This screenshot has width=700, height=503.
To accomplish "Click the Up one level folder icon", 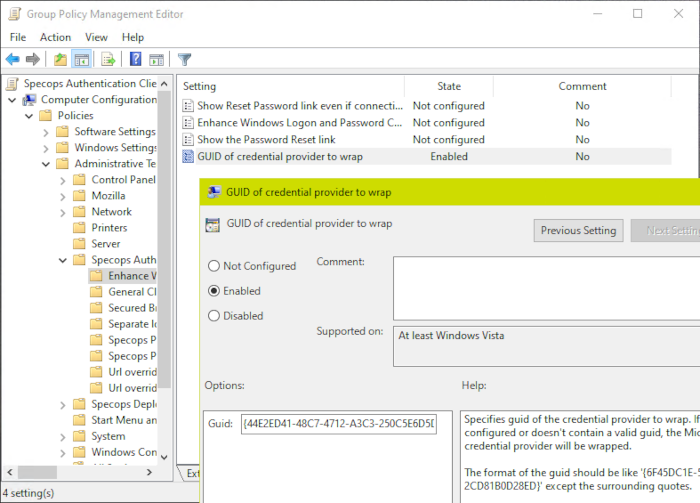I will coord(61,59).
